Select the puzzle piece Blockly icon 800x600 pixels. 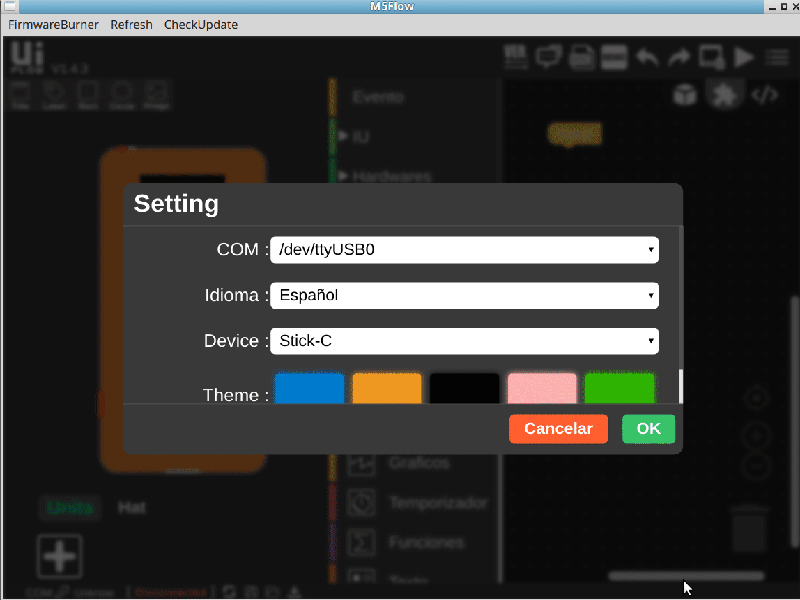coord(724,95)
